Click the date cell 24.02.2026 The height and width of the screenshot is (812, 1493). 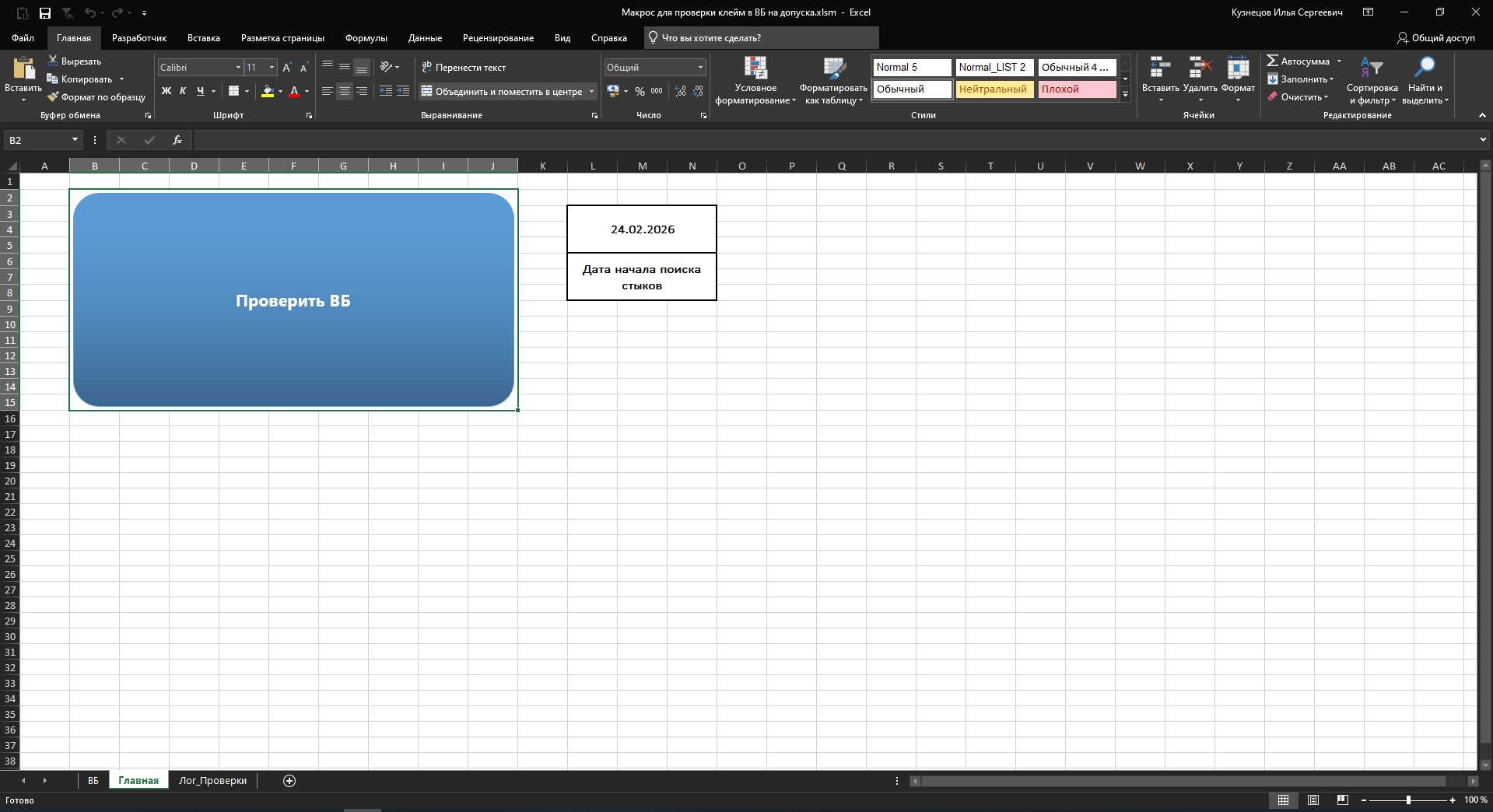click(x=642, y=229)
